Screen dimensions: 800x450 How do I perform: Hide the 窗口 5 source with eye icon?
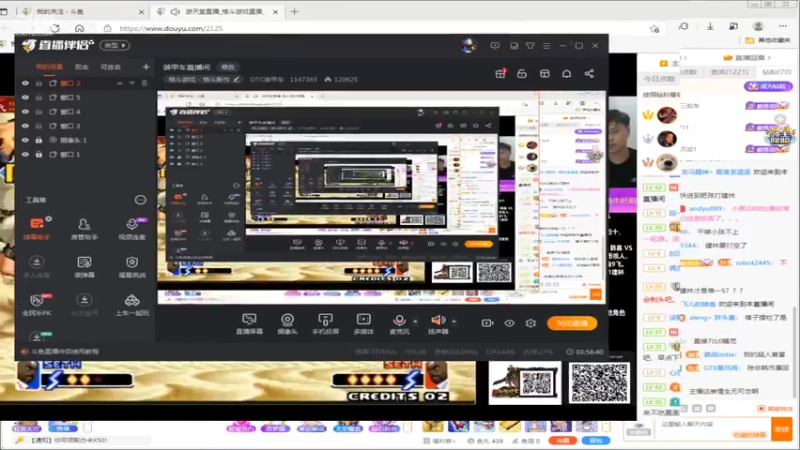tap(25, 97)
